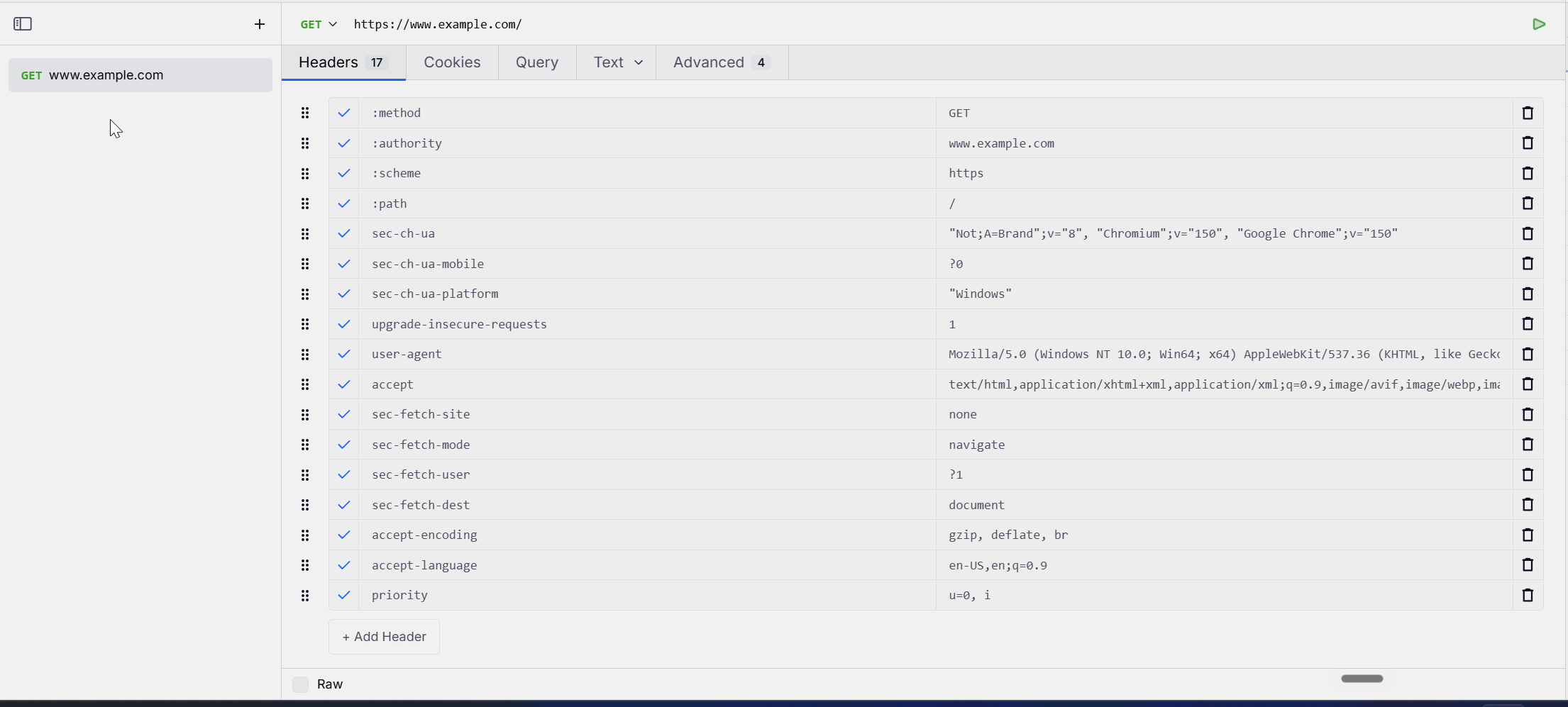
Task: Delete the user-agent header
Action: [x=1528, y=354]
